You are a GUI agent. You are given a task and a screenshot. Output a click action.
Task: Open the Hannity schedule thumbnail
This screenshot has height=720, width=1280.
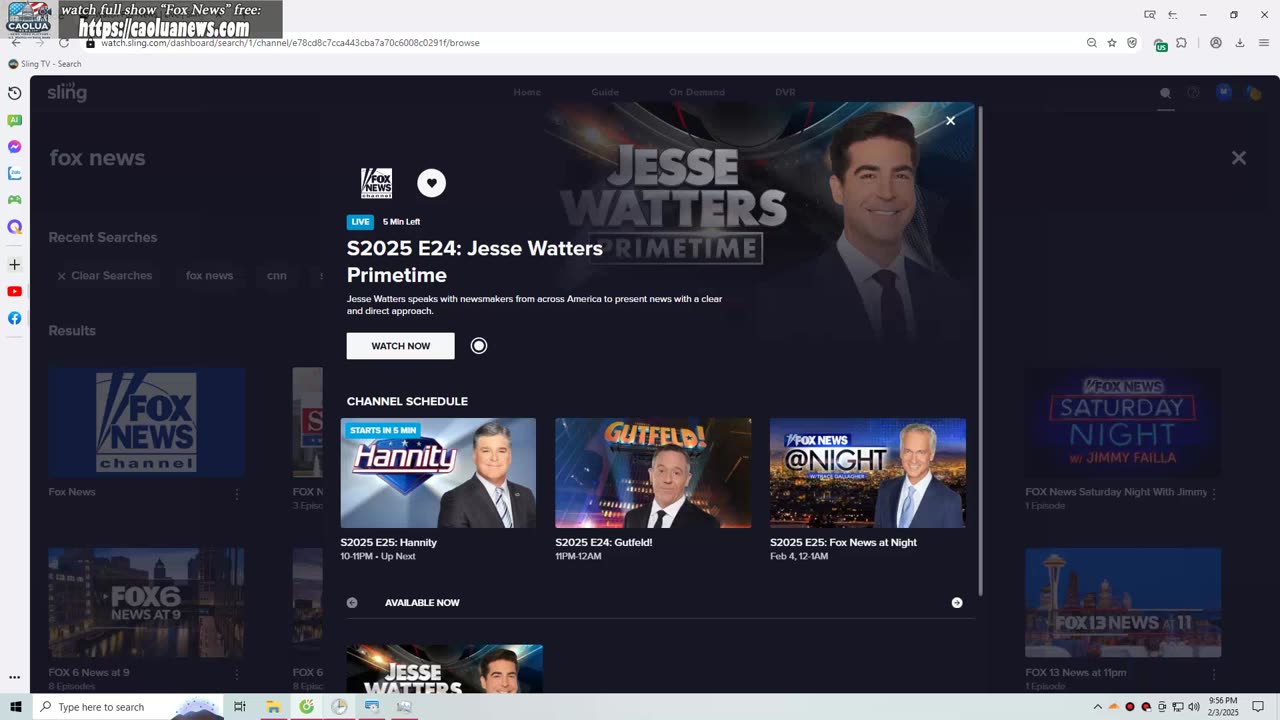438,473
